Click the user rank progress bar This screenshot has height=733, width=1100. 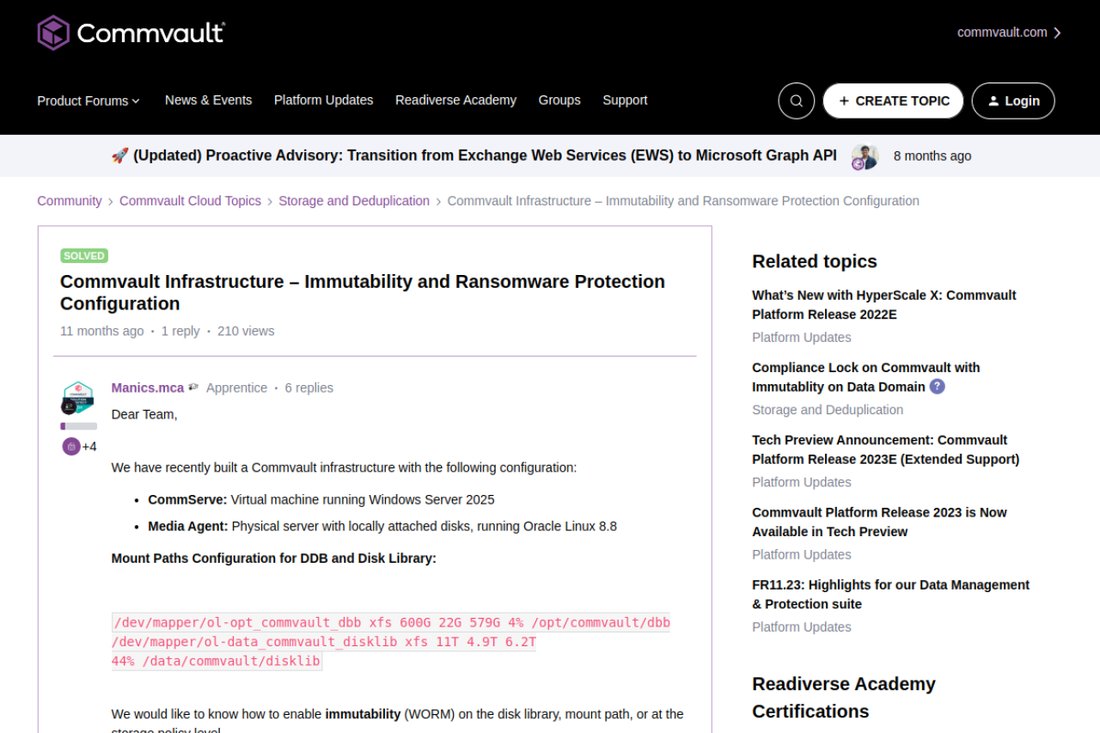(x=79, y=426)
